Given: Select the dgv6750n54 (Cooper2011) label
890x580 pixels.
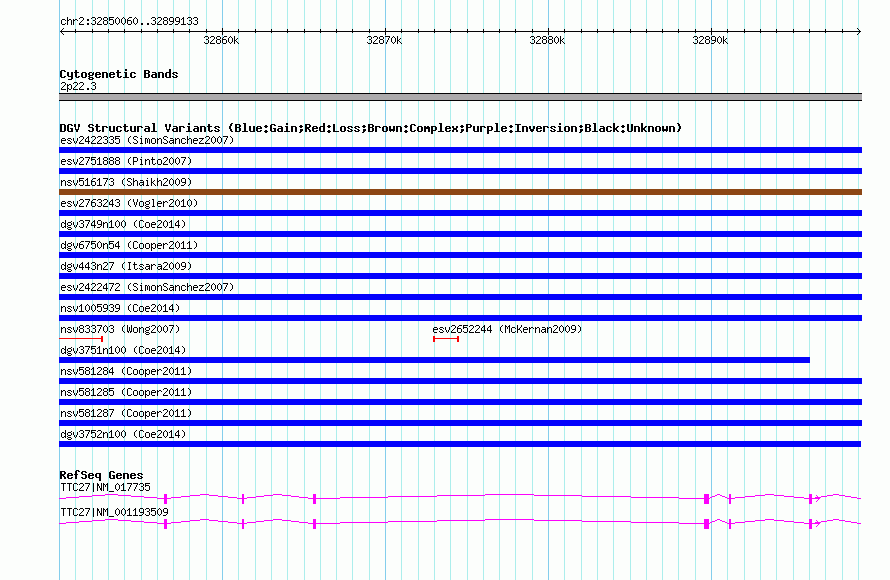Looking at the screenshot, I should pyautogui.click(x=129, y=245).
